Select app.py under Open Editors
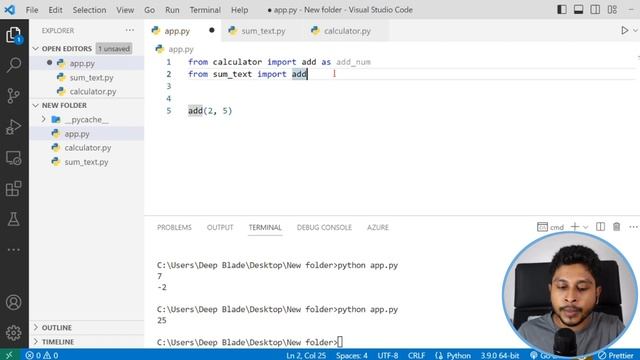The height and width of the screenshot is (360, 640). 87,63
